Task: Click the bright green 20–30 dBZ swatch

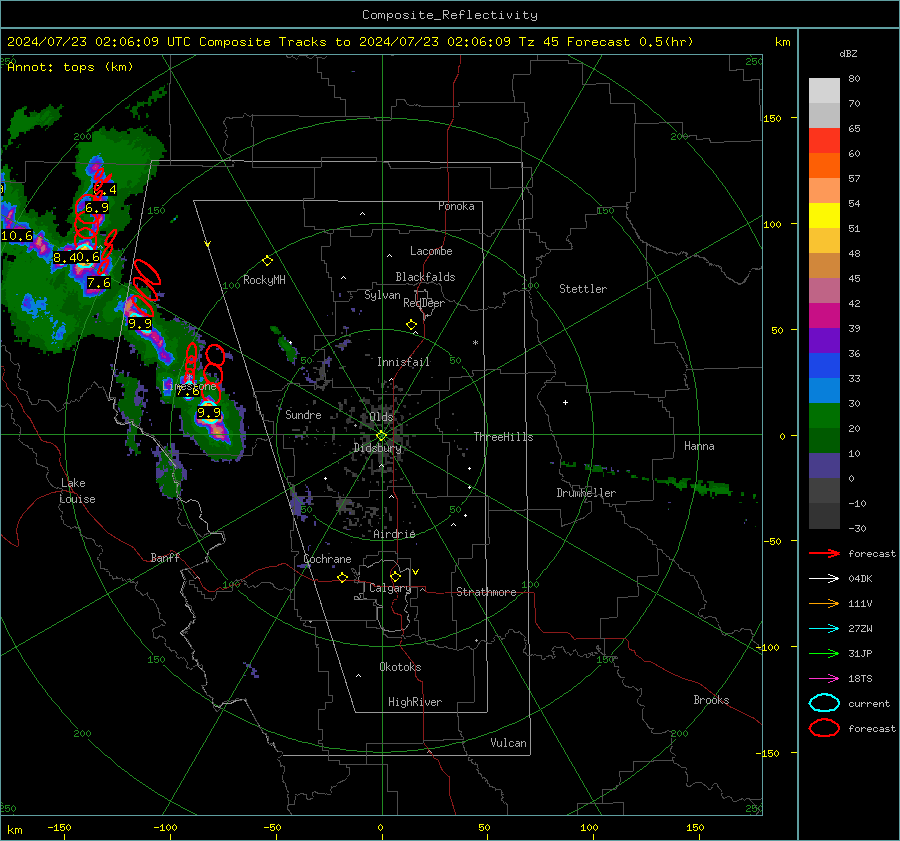Action: point(824,416)
